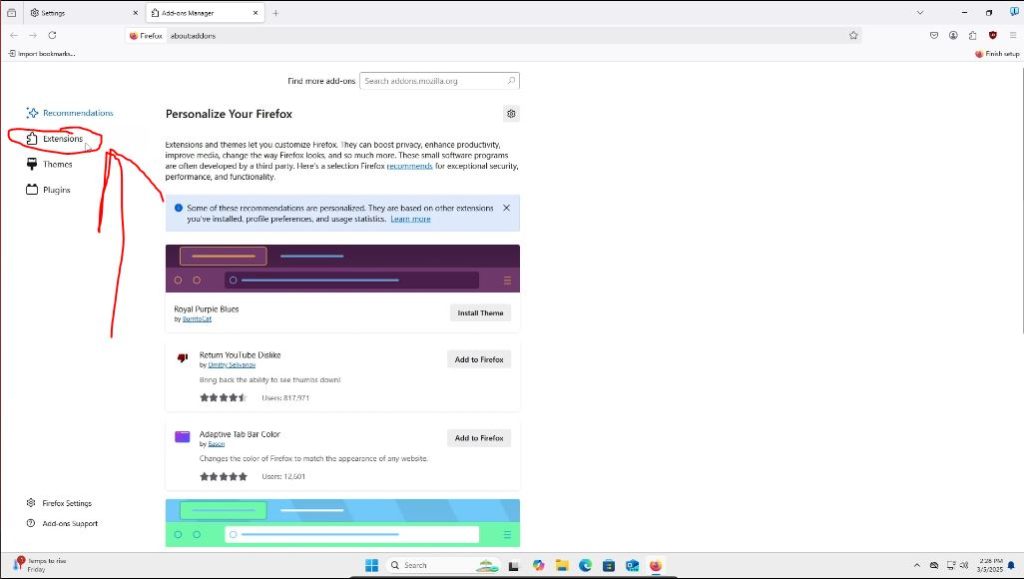
Task: Open the Firefox View icon left of tabs
Action: [11, 12]
